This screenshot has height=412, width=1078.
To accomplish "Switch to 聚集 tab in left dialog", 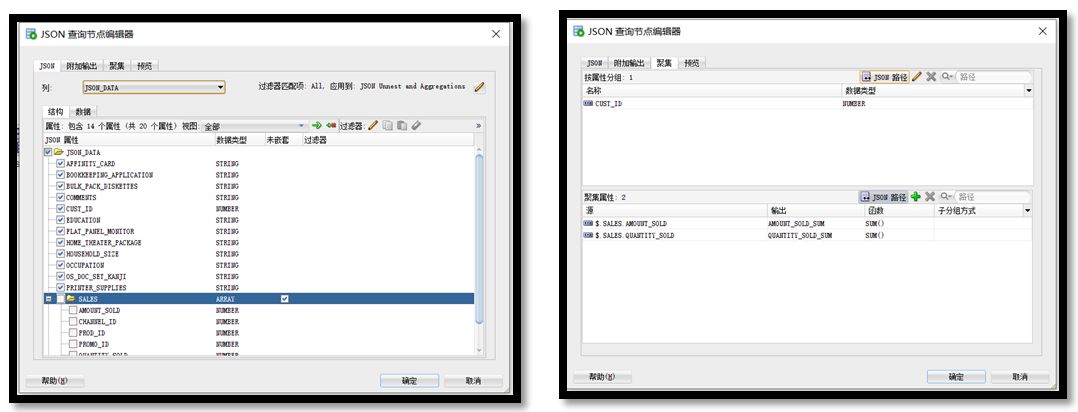I will [117, 66].
